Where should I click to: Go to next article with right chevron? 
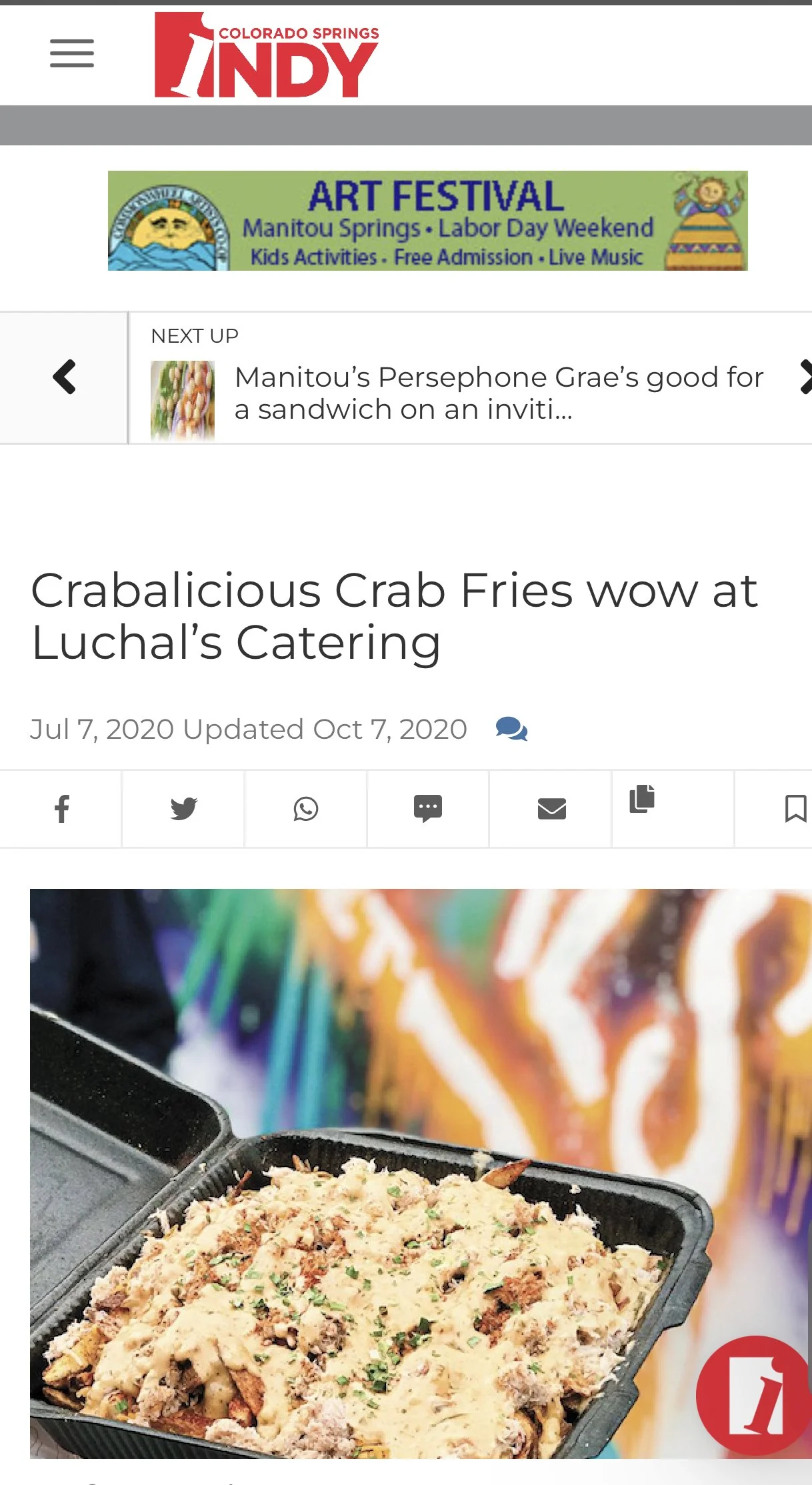[806, 377]
